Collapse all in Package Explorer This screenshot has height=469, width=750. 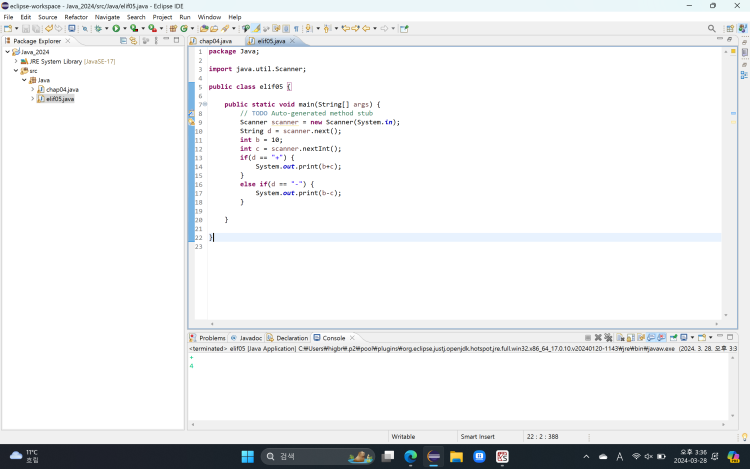[123, 41]
